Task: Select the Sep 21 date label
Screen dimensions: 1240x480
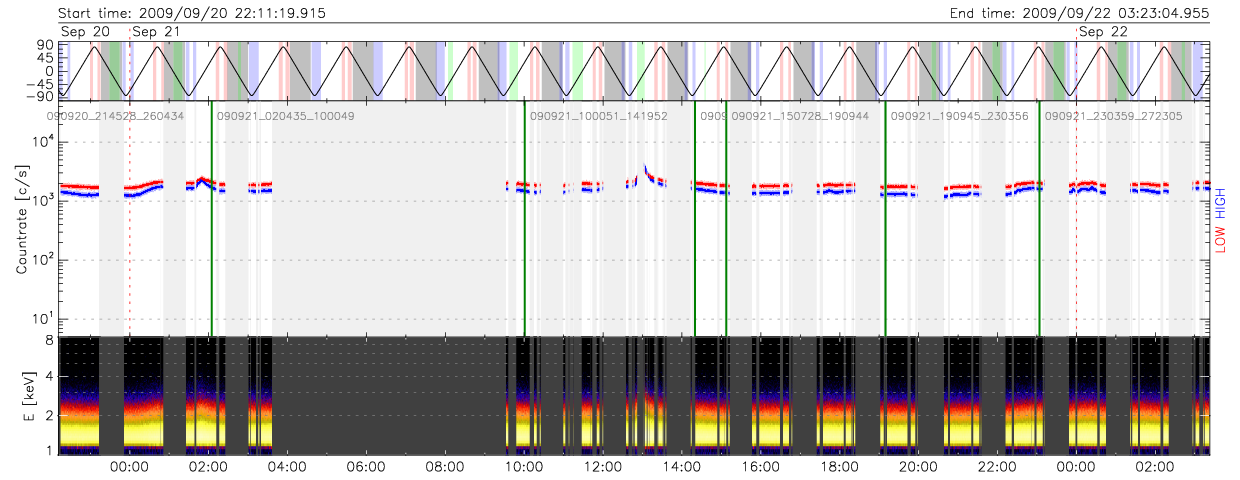Action: click(158, 33)
